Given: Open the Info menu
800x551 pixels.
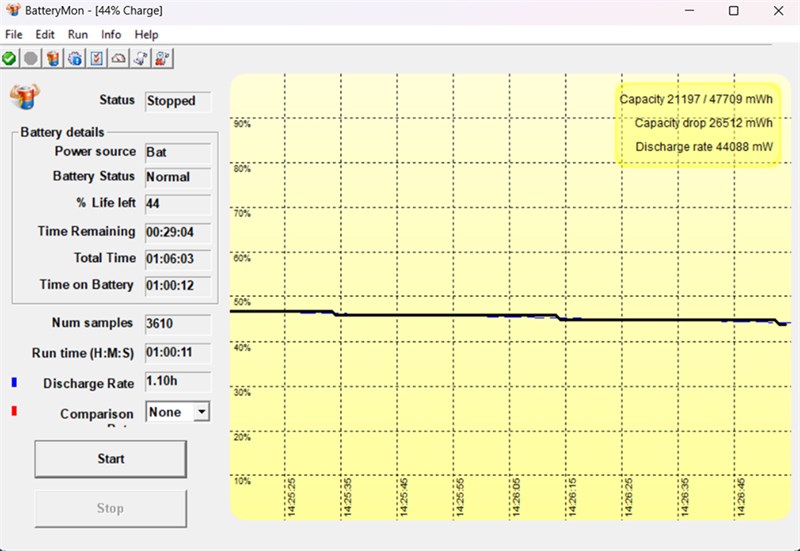Looking at the screenshot, I should [x=111, y=35].
